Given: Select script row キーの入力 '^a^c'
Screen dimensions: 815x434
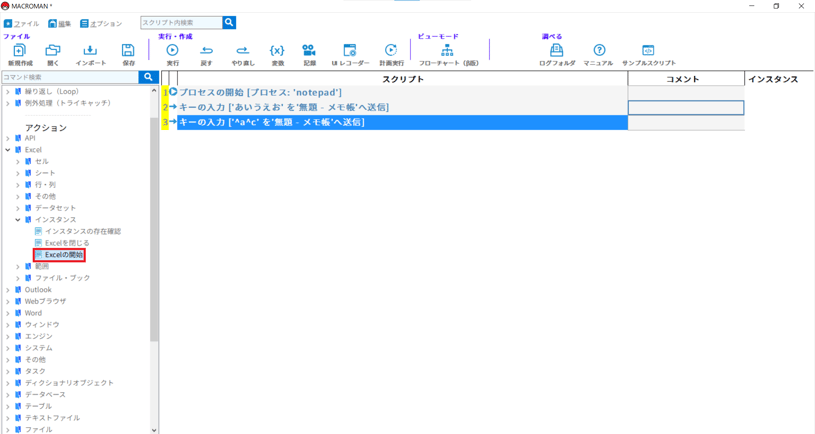Looking at the screenshot, I should 403,122.
